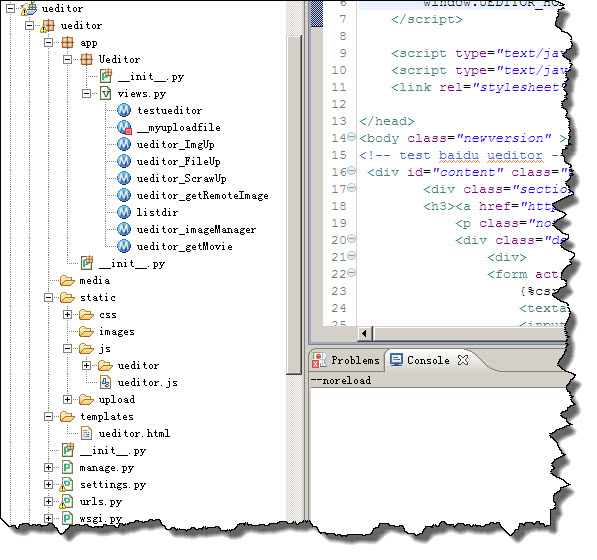The width and height of the screenshot is (597, 560).
Task: Click line number 23 in the gutter
Action: coord(339,291)
